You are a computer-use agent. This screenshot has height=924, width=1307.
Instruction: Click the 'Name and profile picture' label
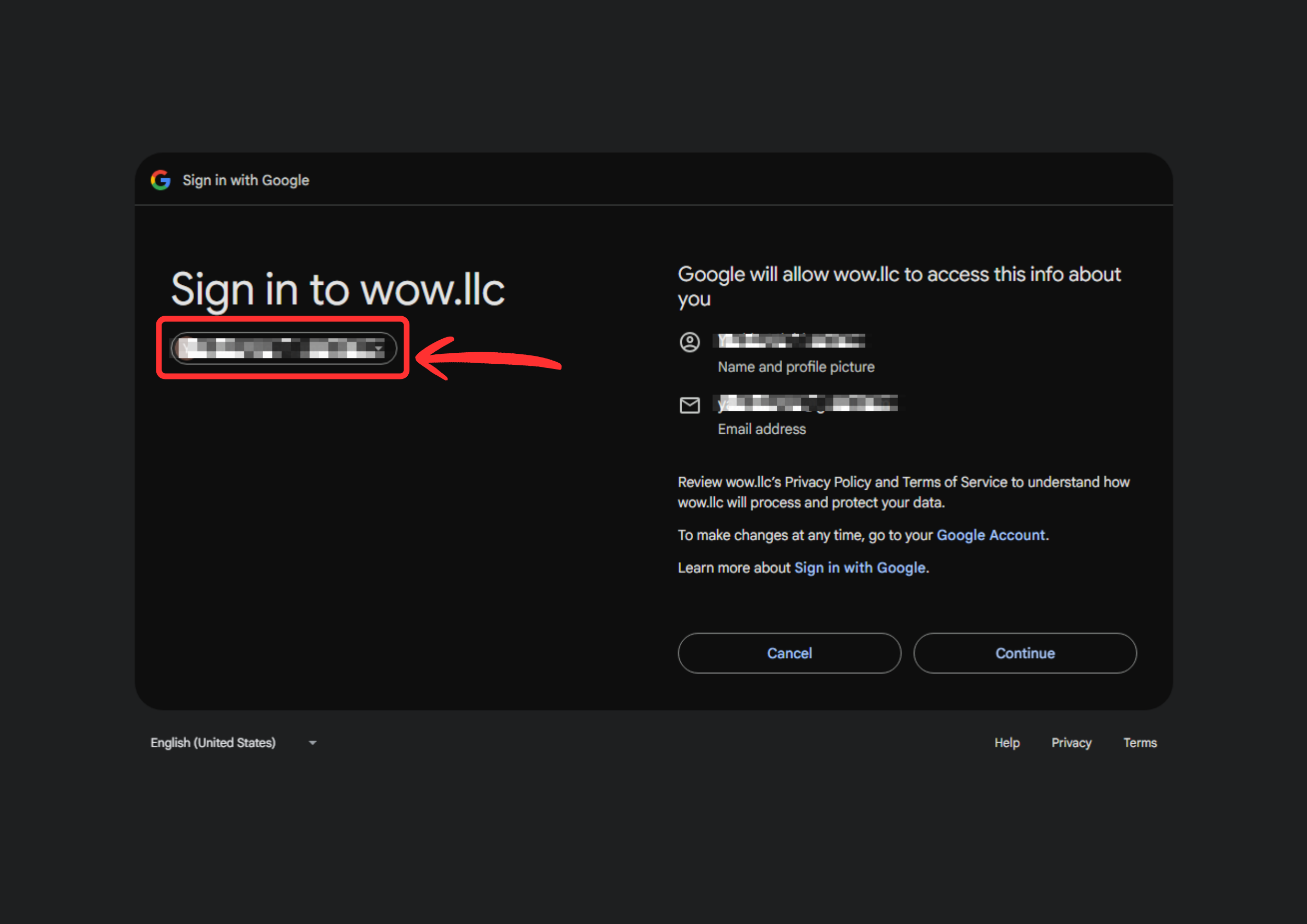pyautogui.click(x=796, y=367)
